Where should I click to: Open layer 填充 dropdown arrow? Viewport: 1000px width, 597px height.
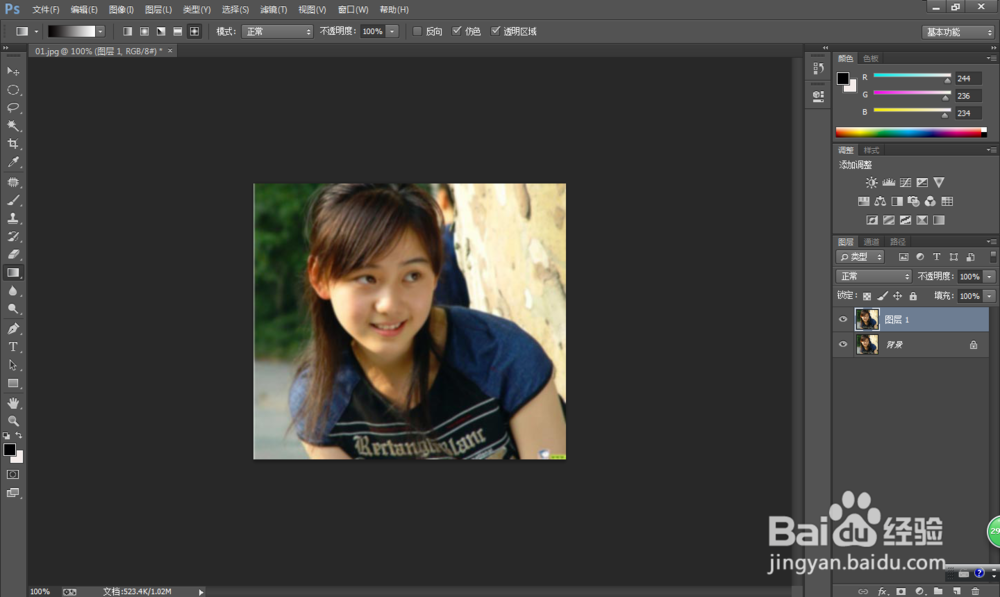(x=989, y=296)
